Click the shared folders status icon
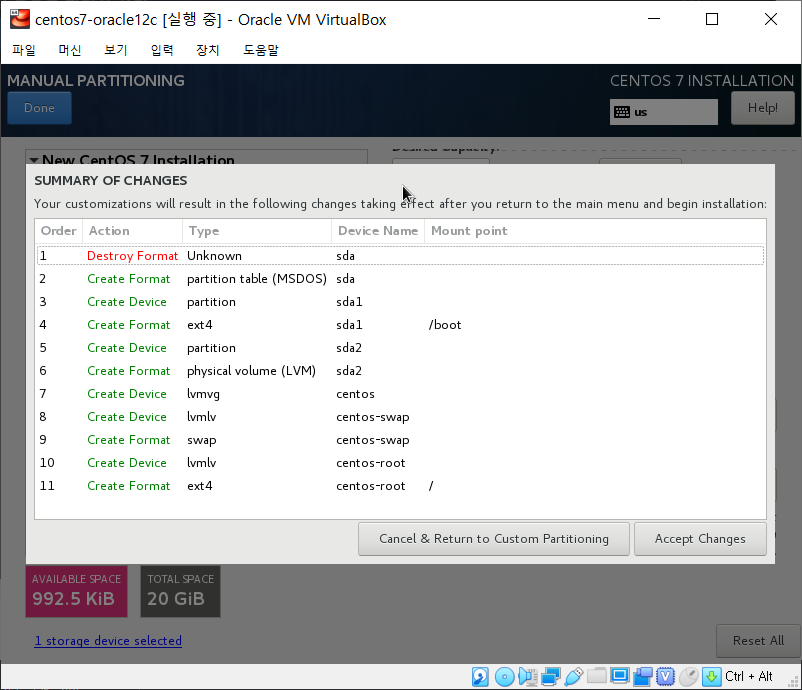802x690 pixels. pos(596,677)
